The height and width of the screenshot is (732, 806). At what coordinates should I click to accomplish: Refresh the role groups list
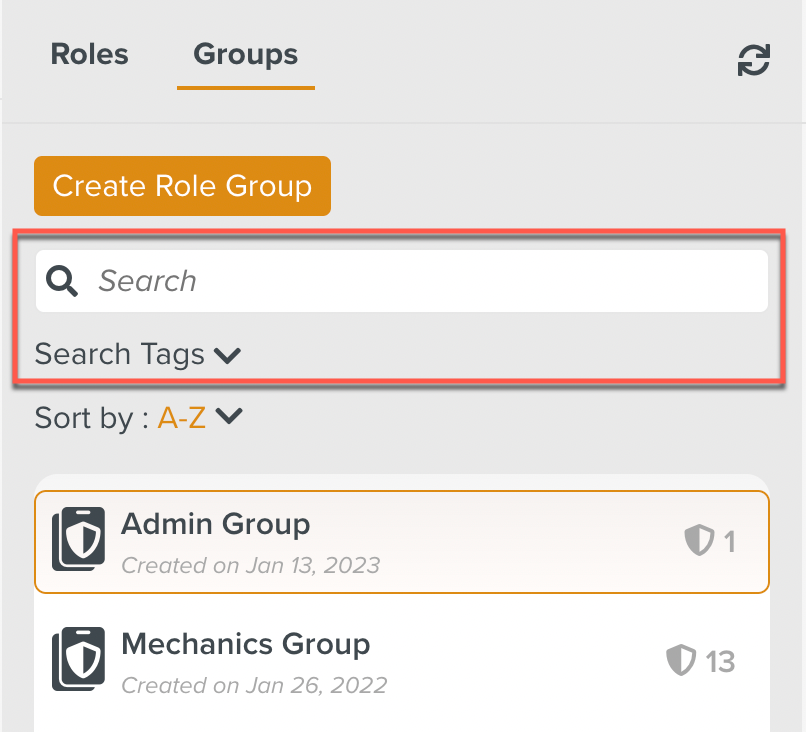(x=753, y=60)
